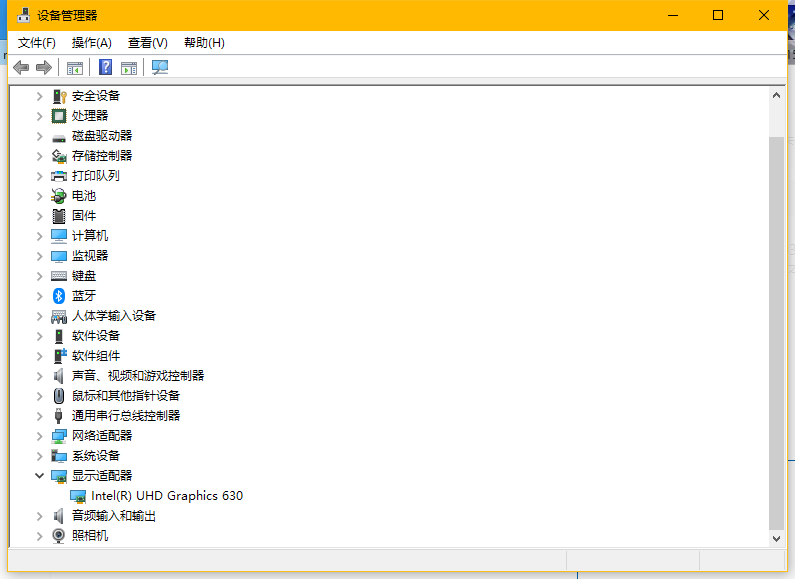
Task: Click the Back arrow toolbar icon
Action: click(x=21, y=67)
